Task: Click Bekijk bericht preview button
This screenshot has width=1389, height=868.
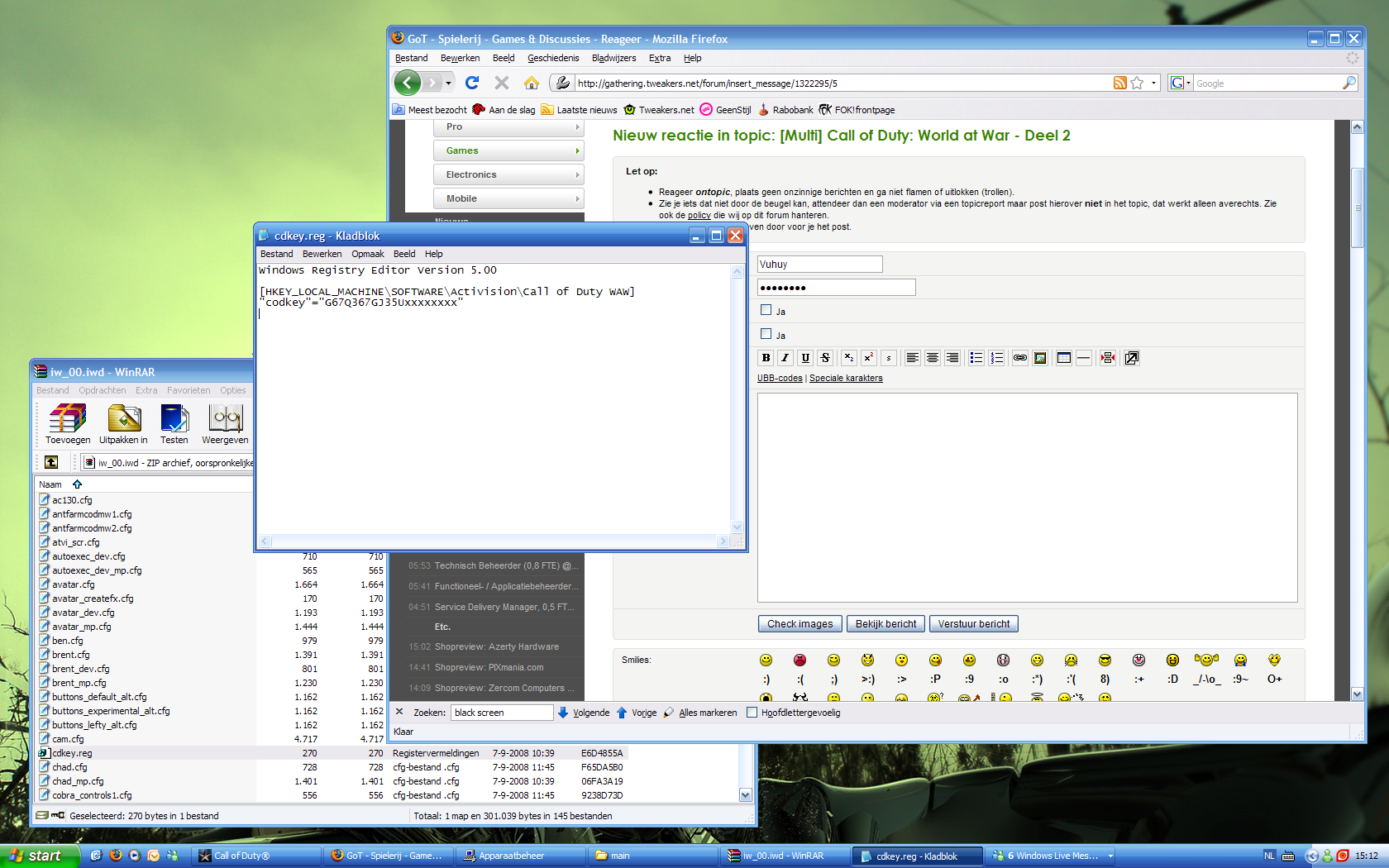Action: [x=885, y=624]
